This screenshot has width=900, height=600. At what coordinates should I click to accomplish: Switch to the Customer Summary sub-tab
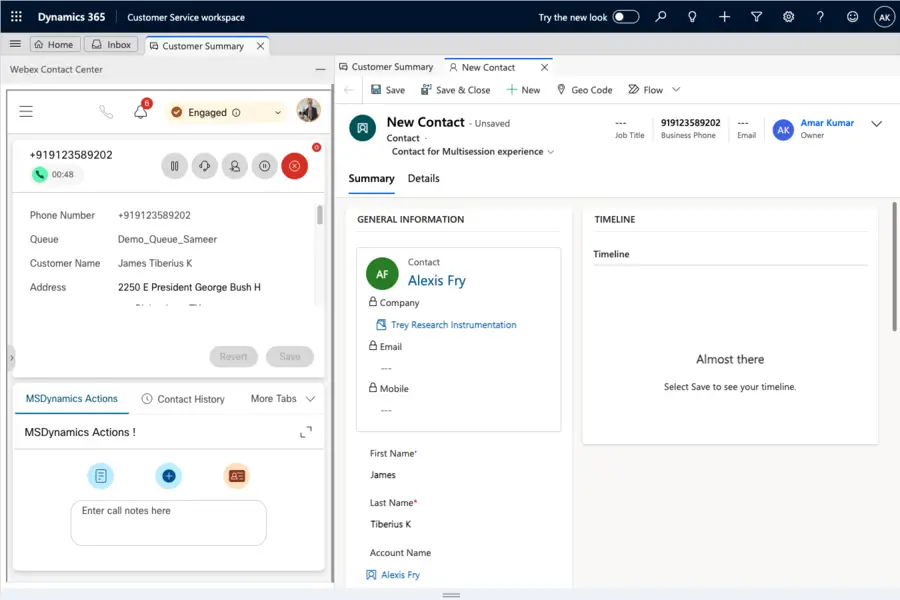(386, 67)
